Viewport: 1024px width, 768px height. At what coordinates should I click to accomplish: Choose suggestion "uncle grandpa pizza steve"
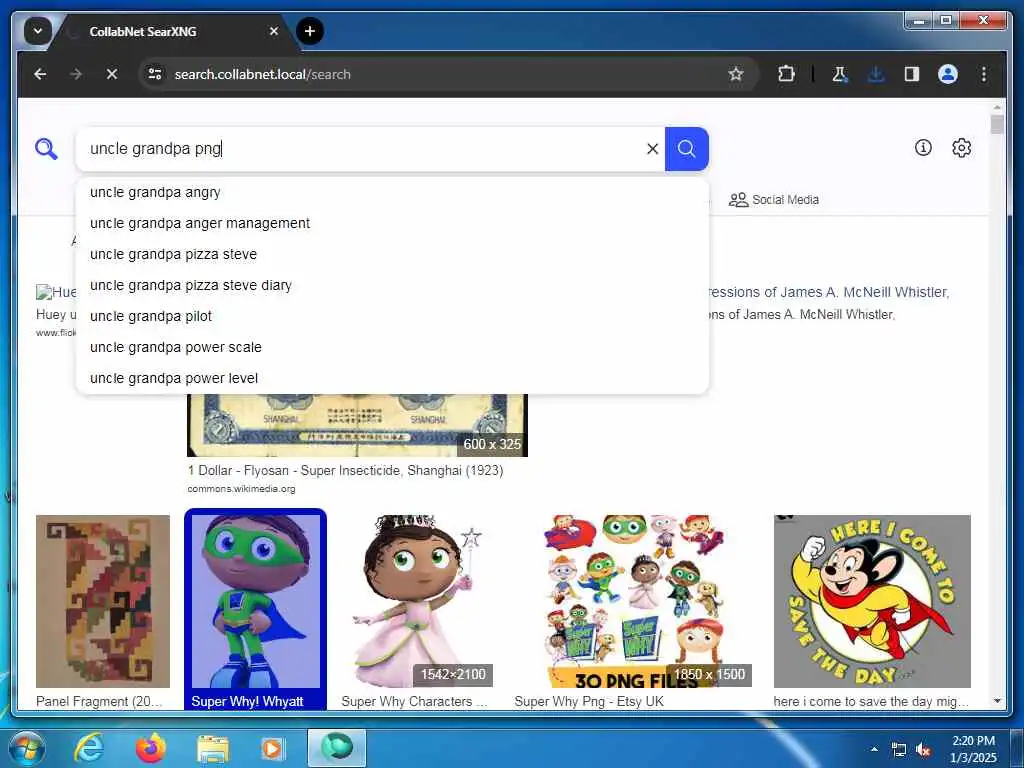(x=392, y=255)
